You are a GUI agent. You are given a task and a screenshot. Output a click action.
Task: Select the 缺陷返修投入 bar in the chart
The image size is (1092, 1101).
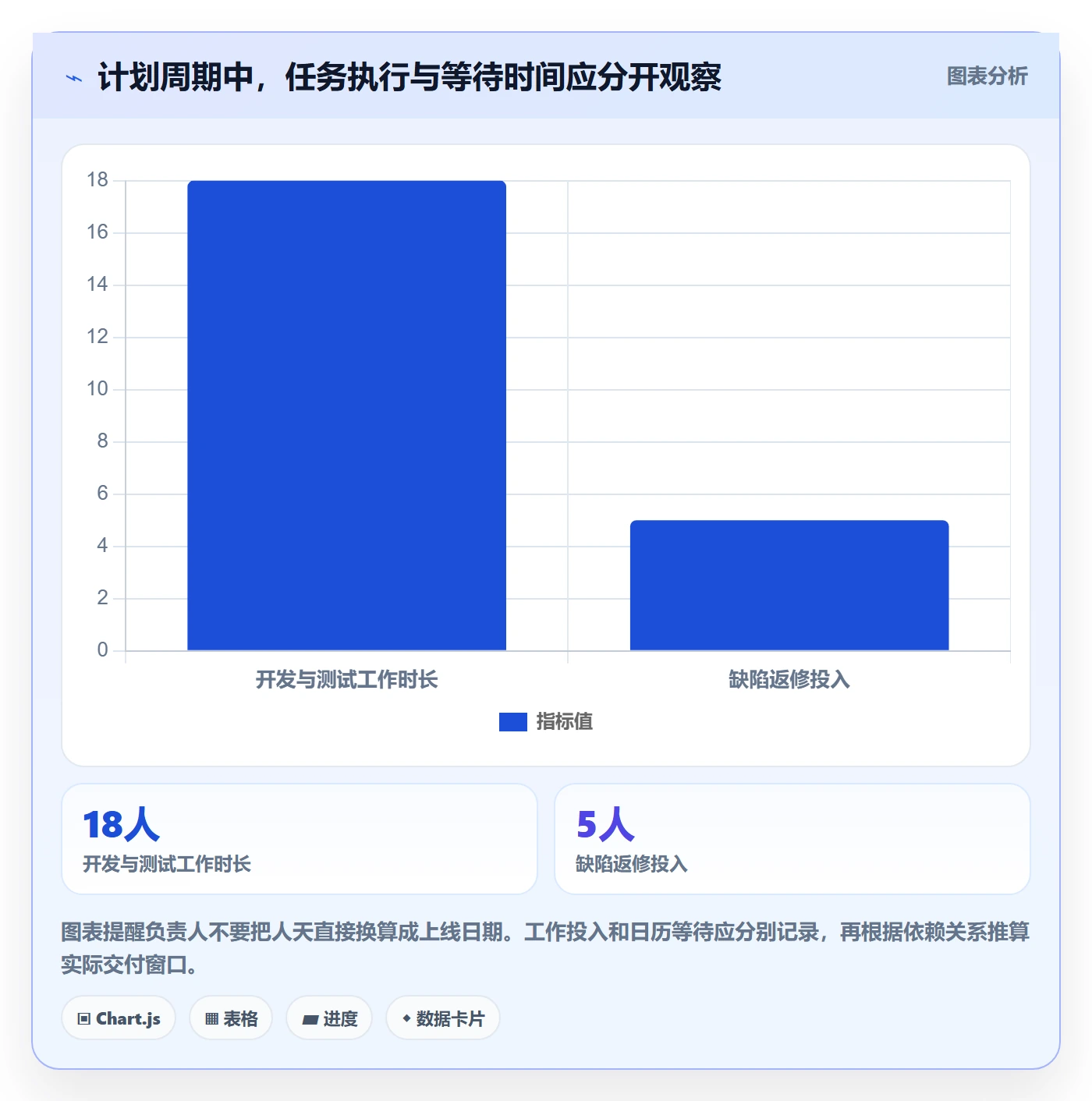(x=789, y=586)
